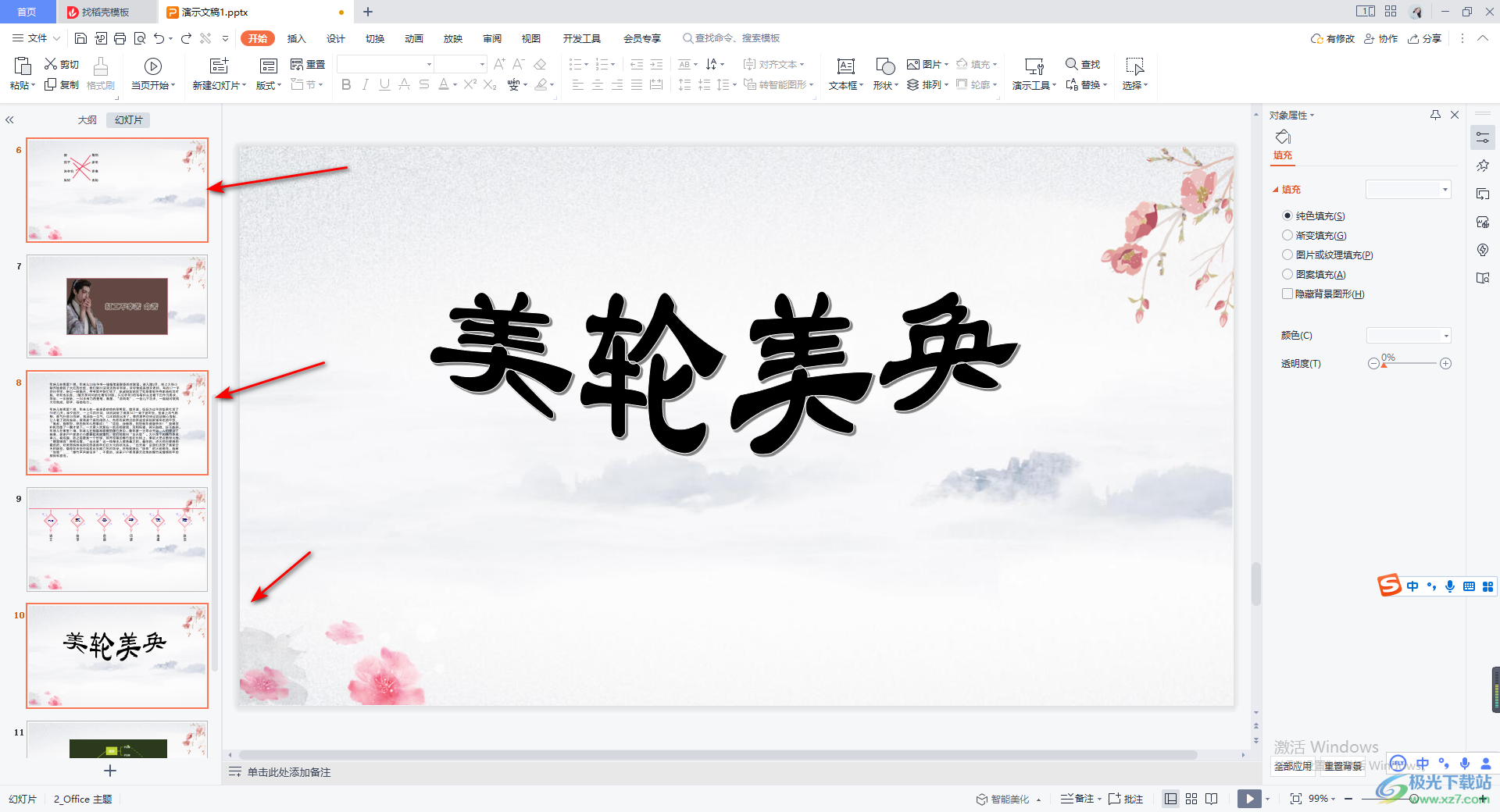Click the Replace (替换) button
Viewport: 1500px width, 812px height.
(x=1086, y=84)
